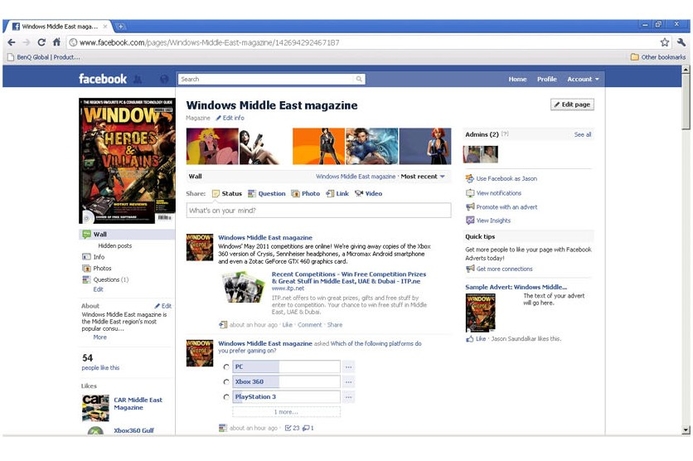
Task: Open Photos in the left sidebar
Action: 97,268
